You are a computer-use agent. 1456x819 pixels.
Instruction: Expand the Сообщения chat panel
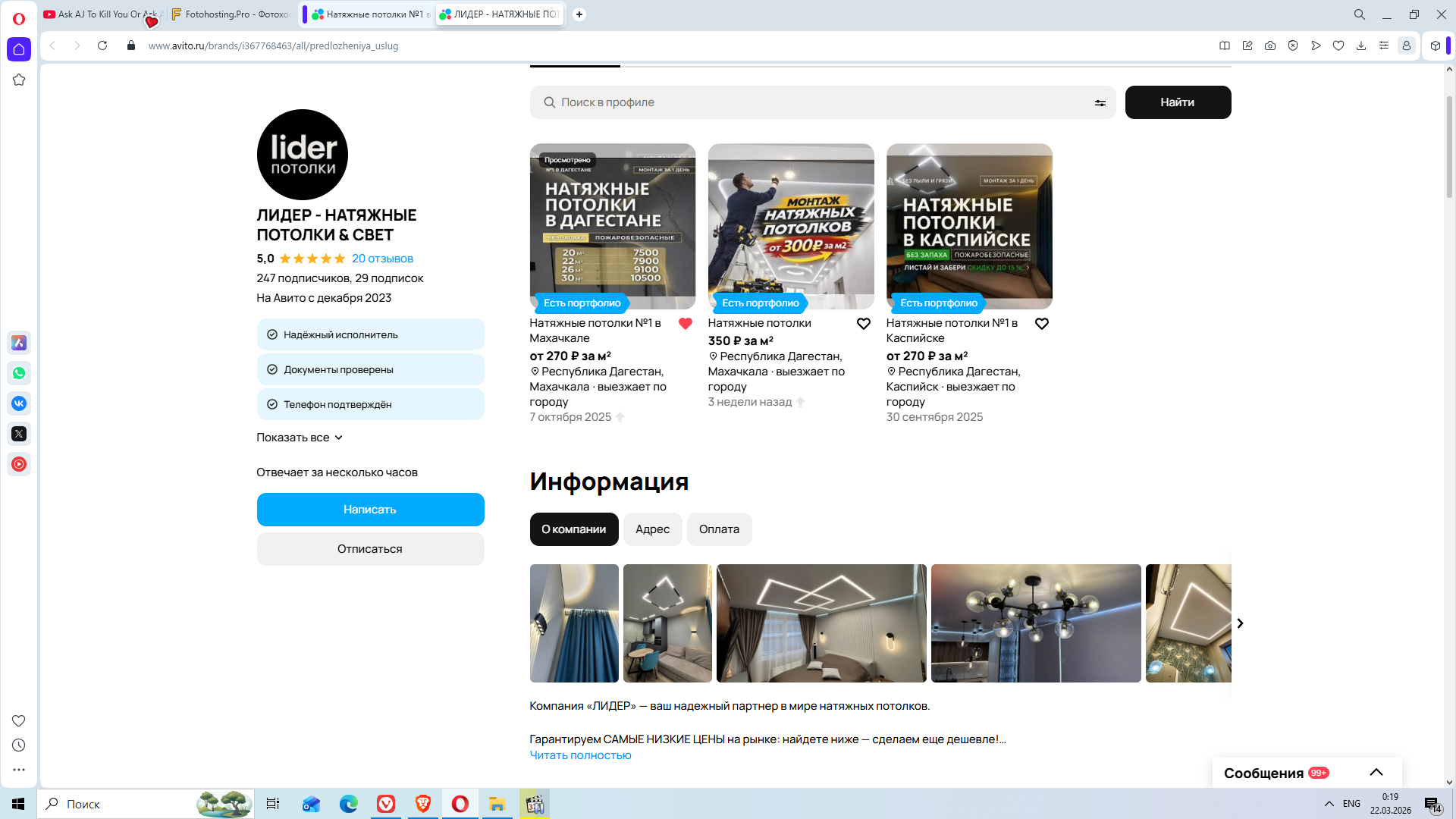click(x=1376, y=773)
